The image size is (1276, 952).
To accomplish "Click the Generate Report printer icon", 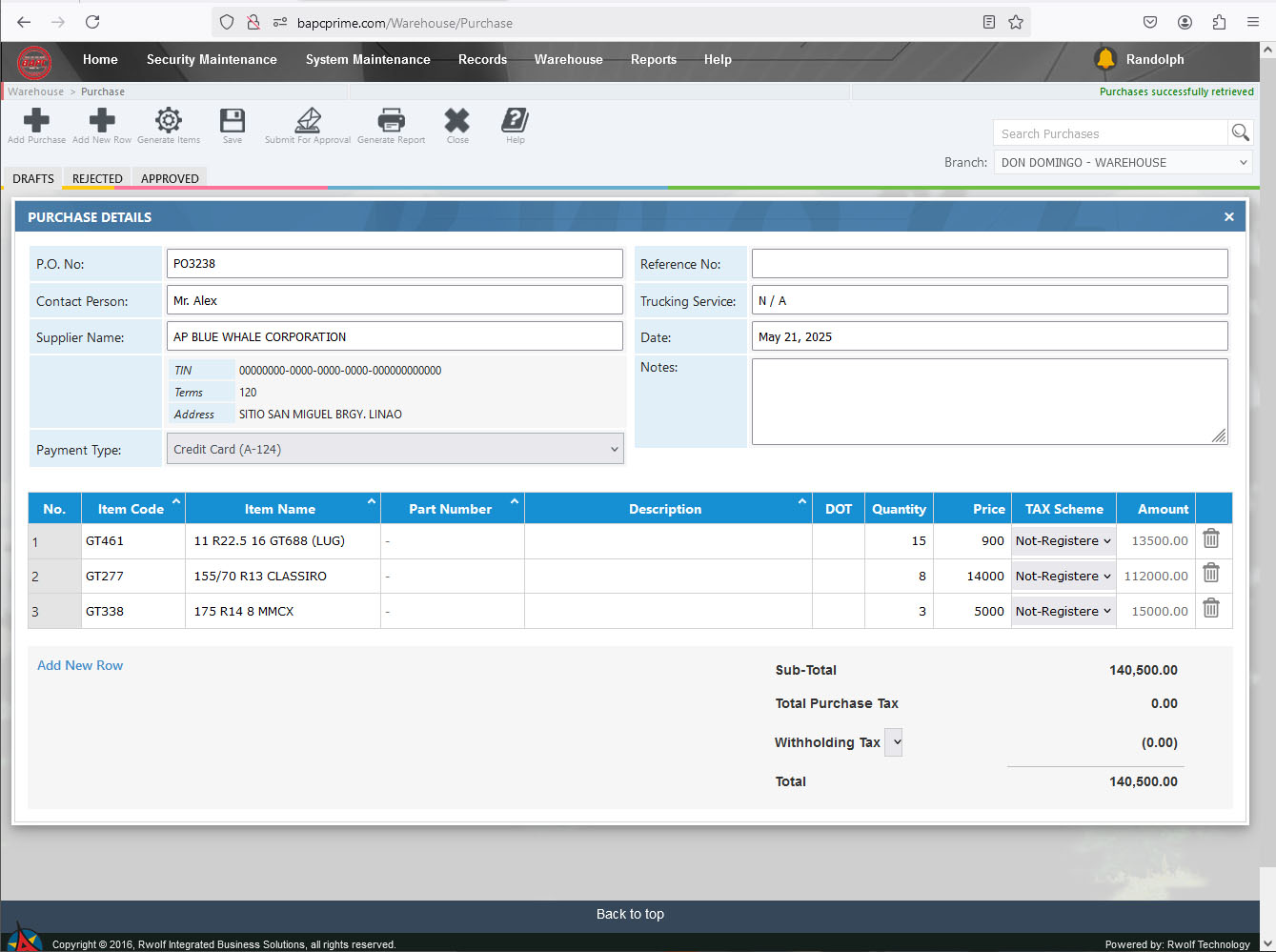I will click(391, 121).
